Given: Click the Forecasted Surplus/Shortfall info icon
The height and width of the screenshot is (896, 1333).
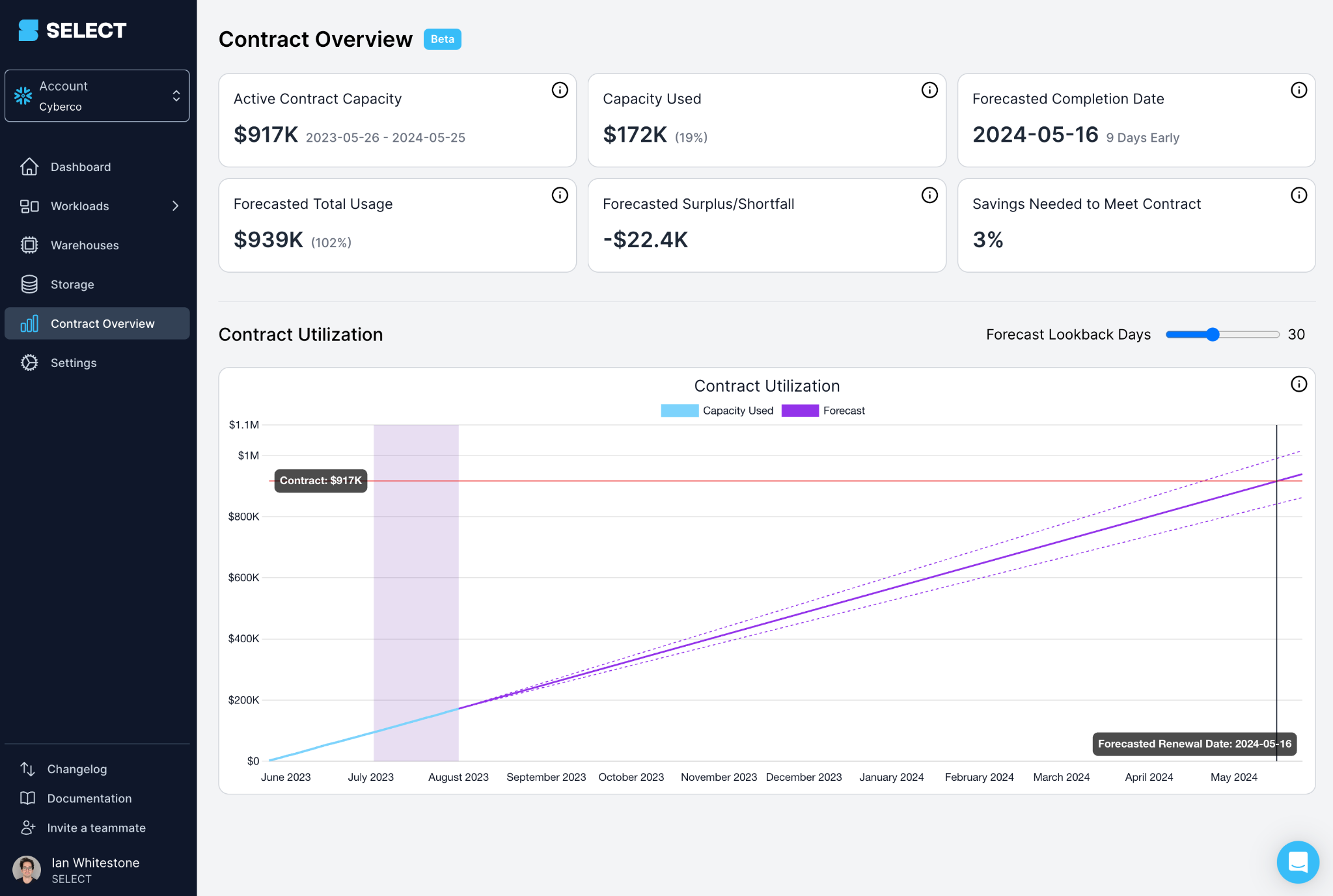Looking at the screenshot, I should (x=928, y=197).
